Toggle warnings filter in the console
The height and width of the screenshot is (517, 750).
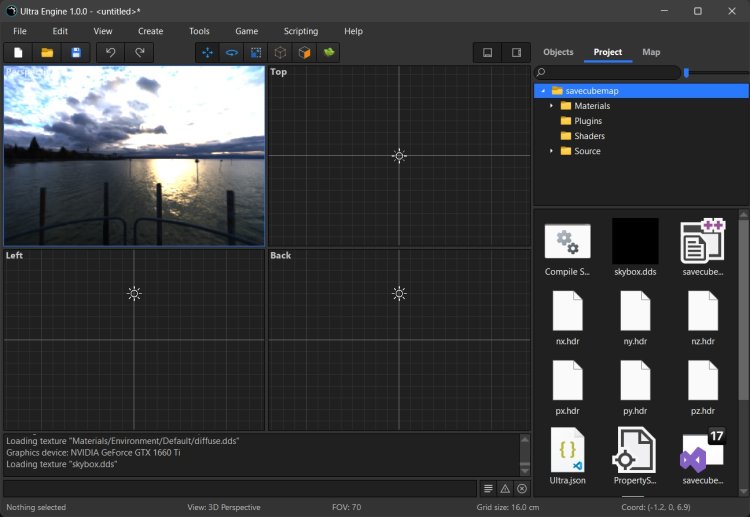coord(505,488)
